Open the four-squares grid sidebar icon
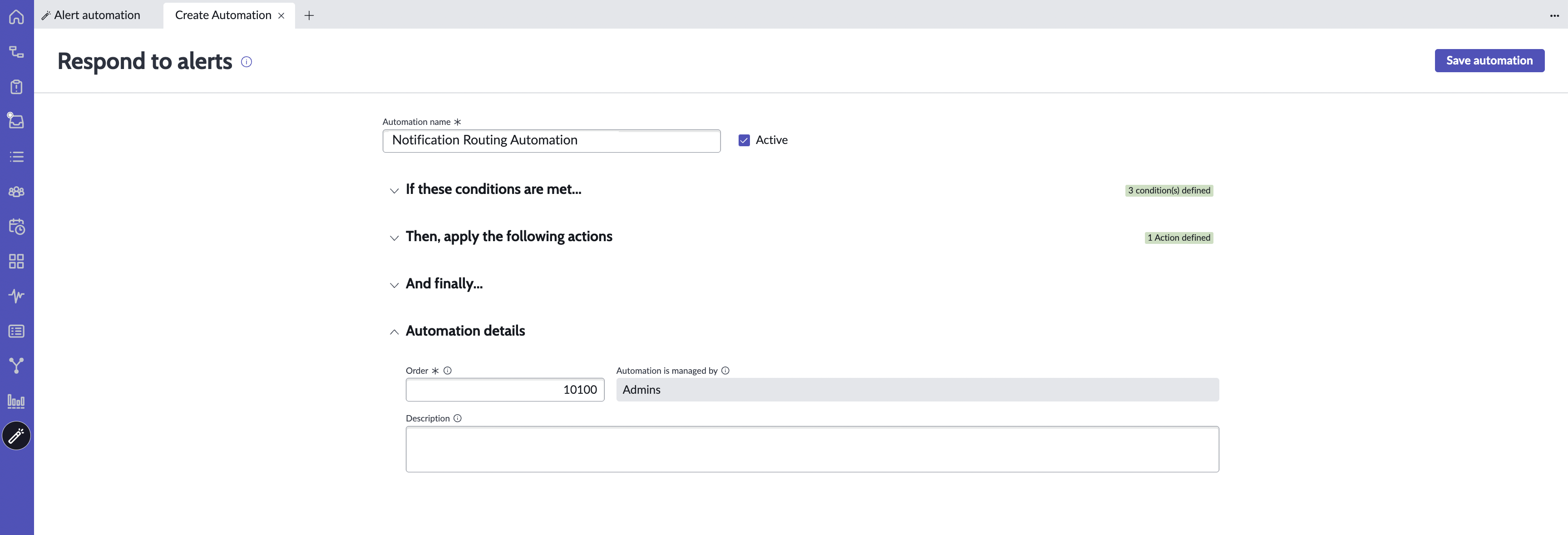This screenshot has height=535, width=1568. click(x=16, y=261)
